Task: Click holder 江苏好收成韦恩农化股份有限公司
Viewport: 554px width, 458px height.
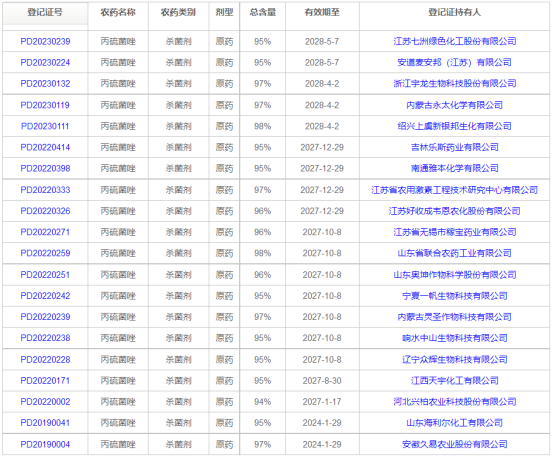Action: coord(455,211)
